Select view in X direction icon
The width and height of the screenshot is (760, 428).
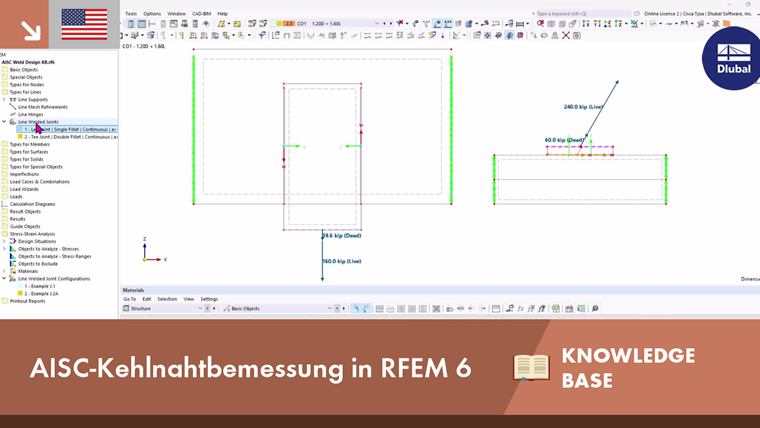586,23
